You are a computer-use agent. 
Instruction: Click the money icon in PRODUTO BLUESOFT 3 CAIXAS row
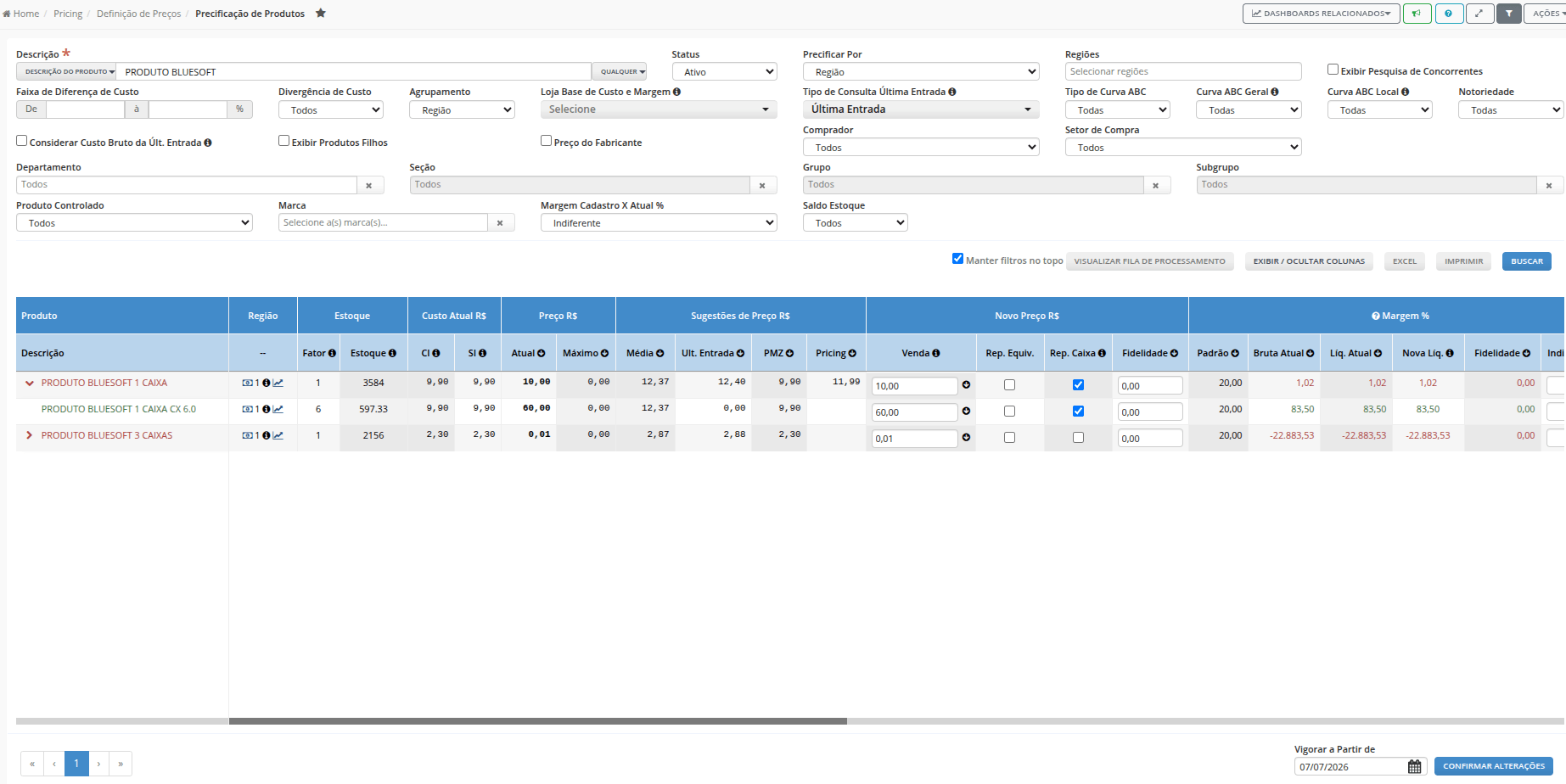pyautogui.click(x=247, y=435)
